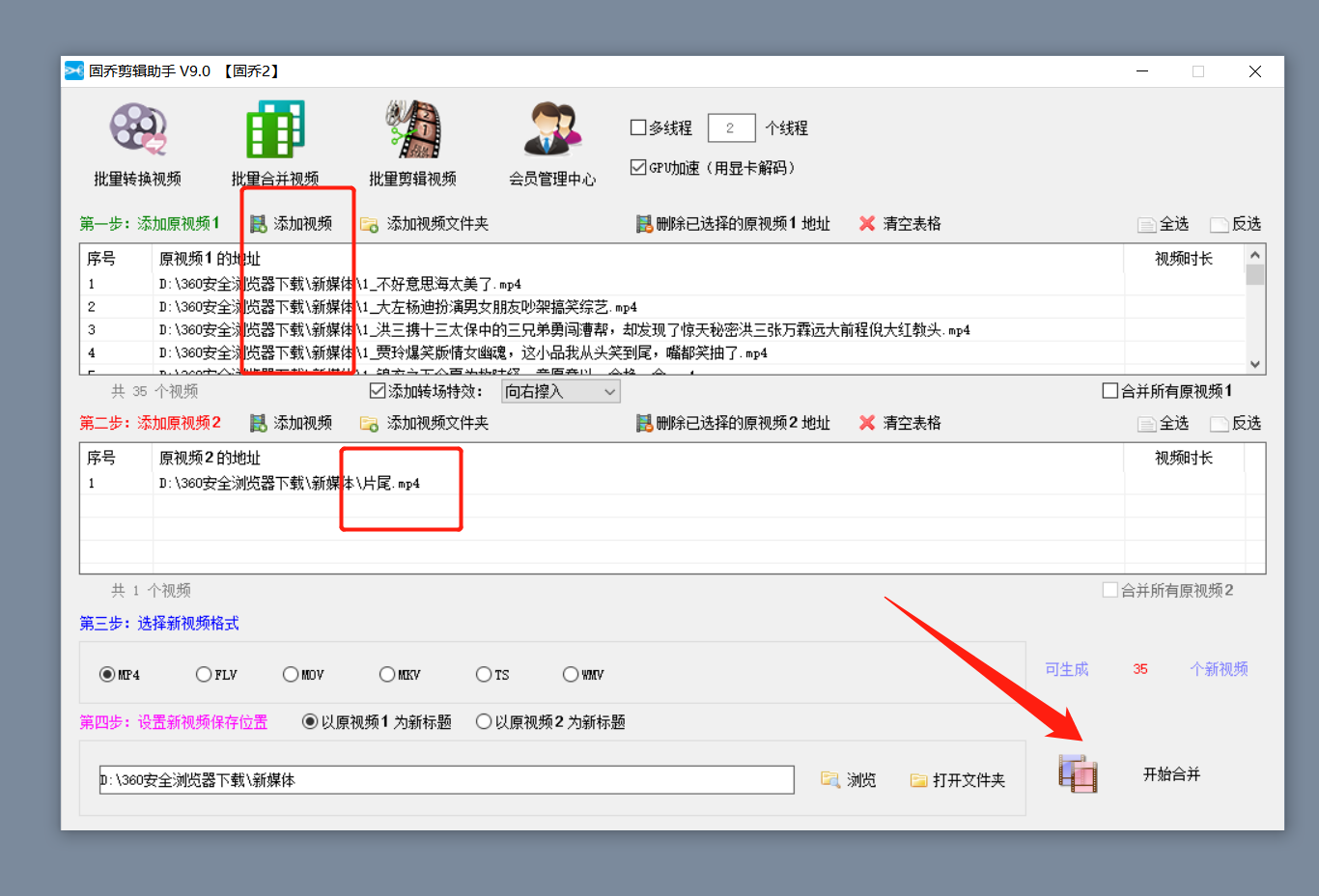Image resolution: width=1319 pixels, height=896 pixels.
Task: Toggle GPU加速 (用显卡解码) checkbox
Action: tap(638, 167)
